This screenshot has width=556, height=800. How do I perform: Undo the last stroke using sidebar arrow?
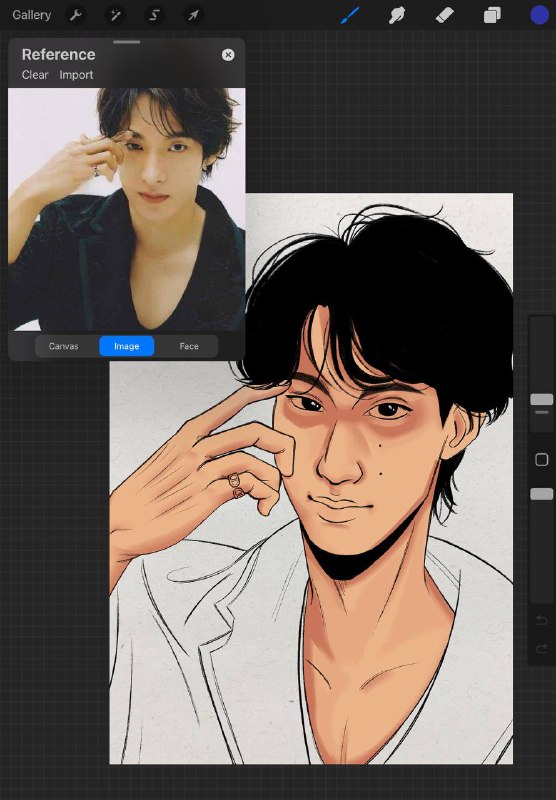point(542,620)
